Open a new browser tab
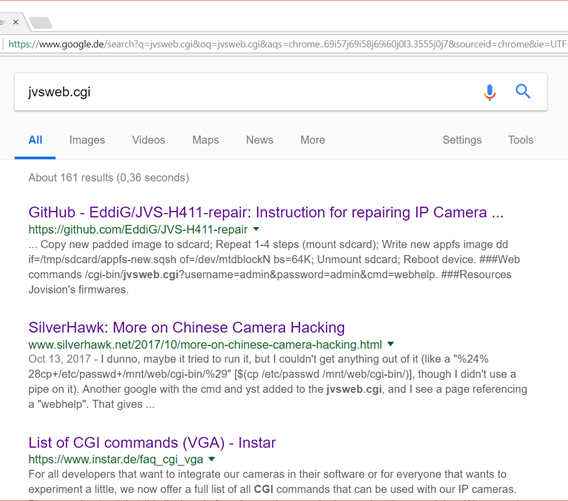This screenshot has height=501, width=568. [41, 23]
